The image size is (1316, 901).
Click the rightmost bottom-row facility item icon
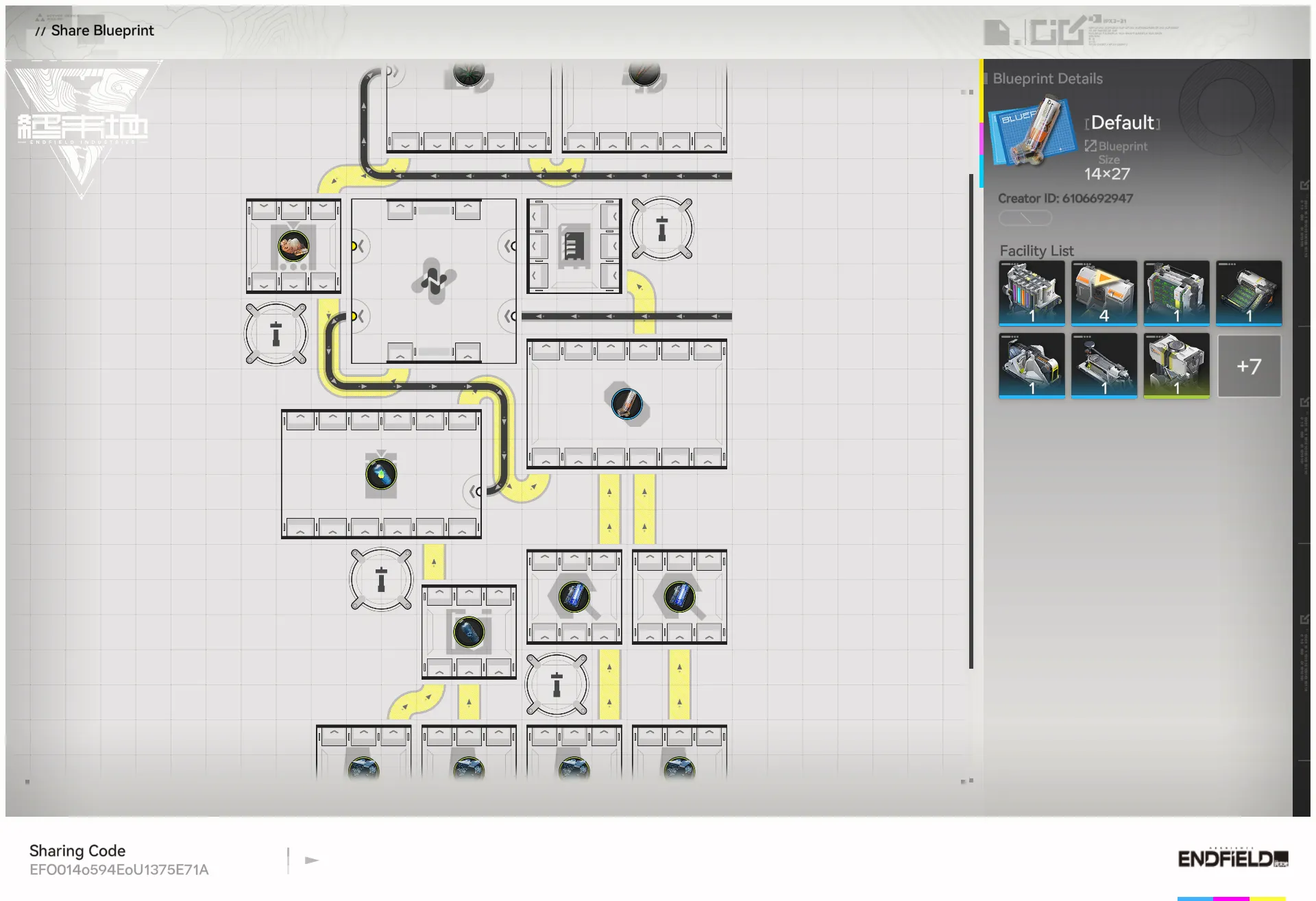[679, 769]
